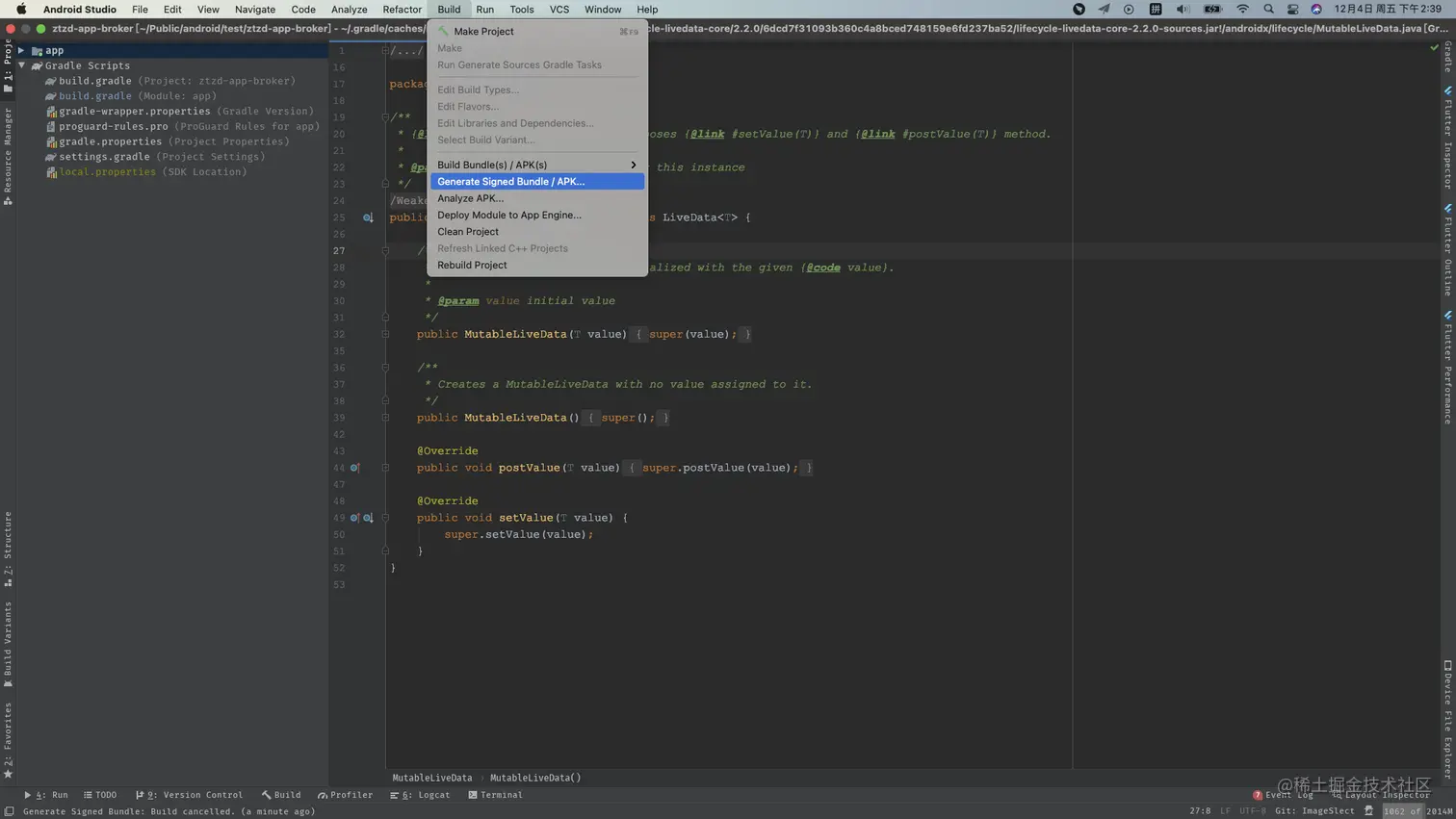Open the Run tool window
Image resolution: width=1456 pixels, height=819 pixels.
coord(45,795)
